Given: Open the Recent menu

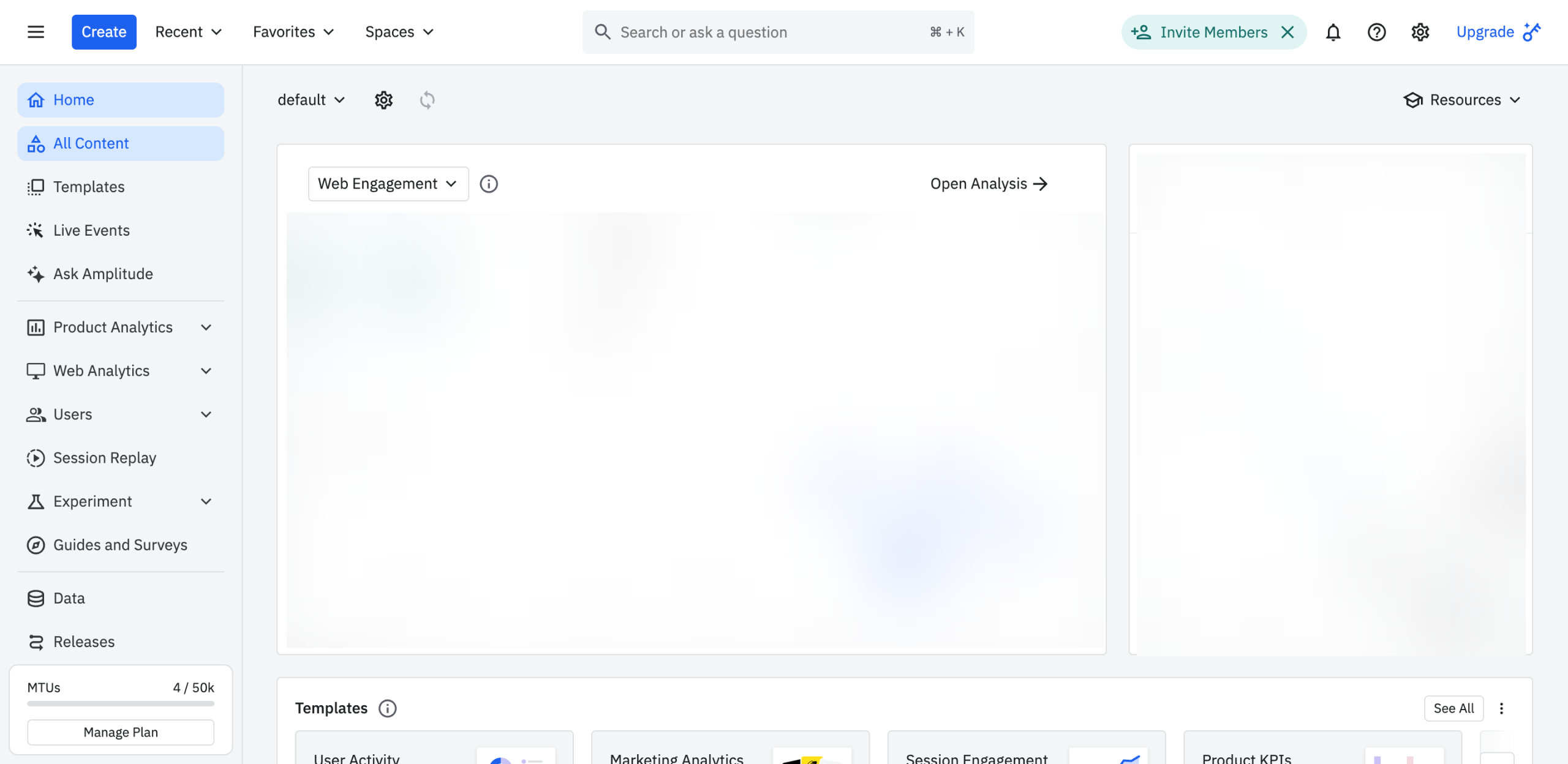Looking at the screenshot, I should coord(188,32).
